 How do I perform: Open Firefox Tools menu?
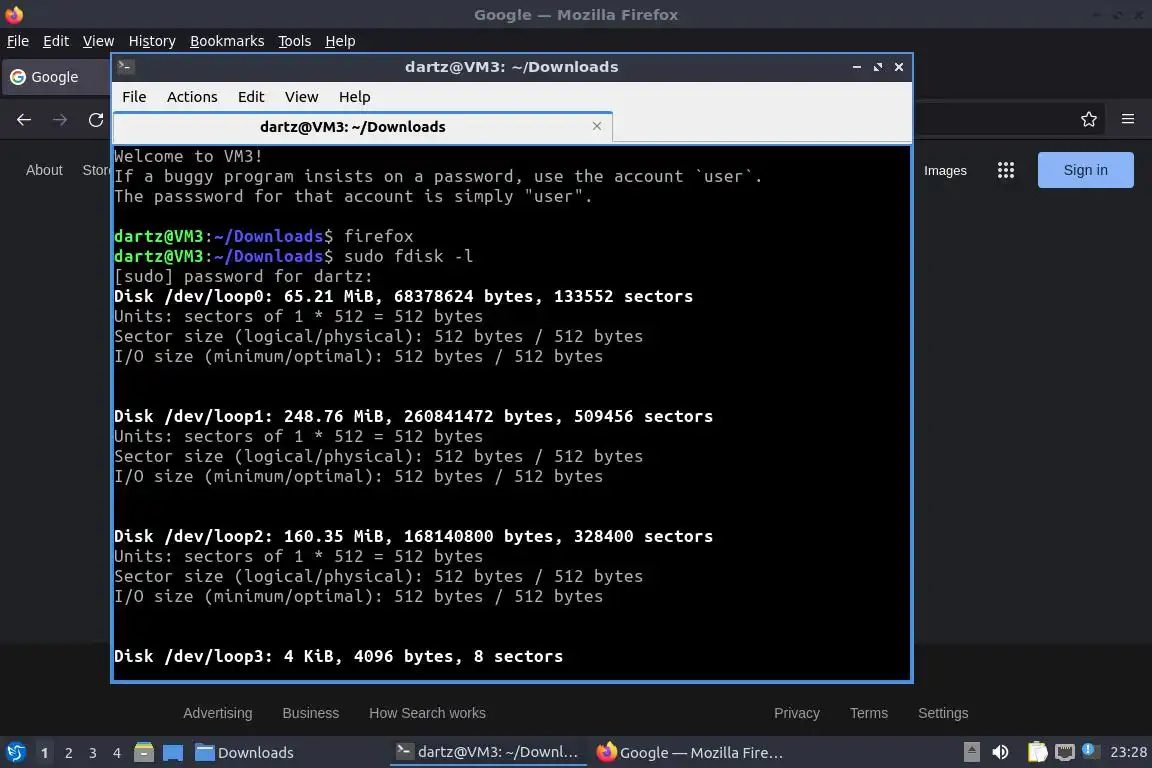coord(295,41)
